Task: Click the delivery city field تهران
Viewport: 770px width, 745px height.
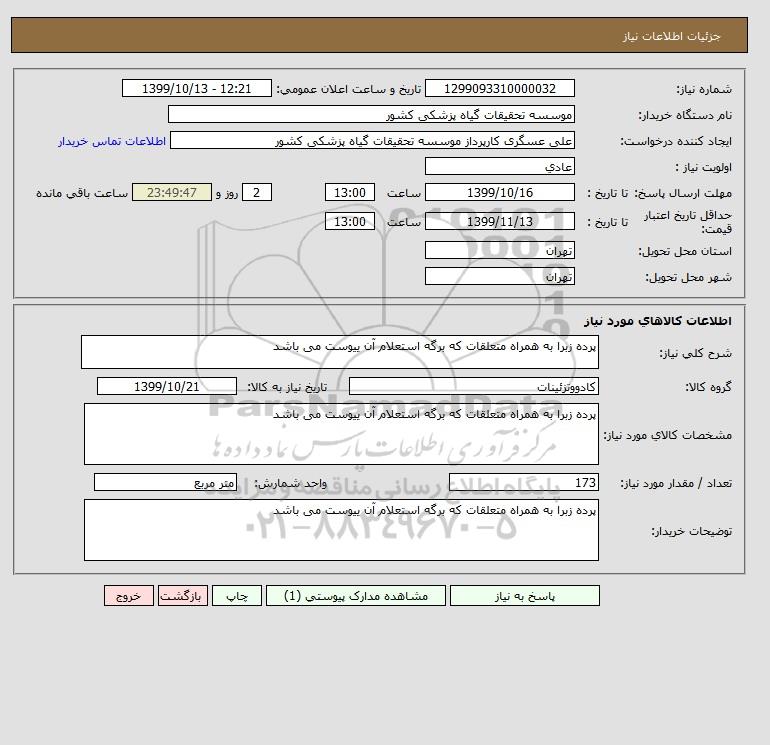Action: tap(499, 276)
